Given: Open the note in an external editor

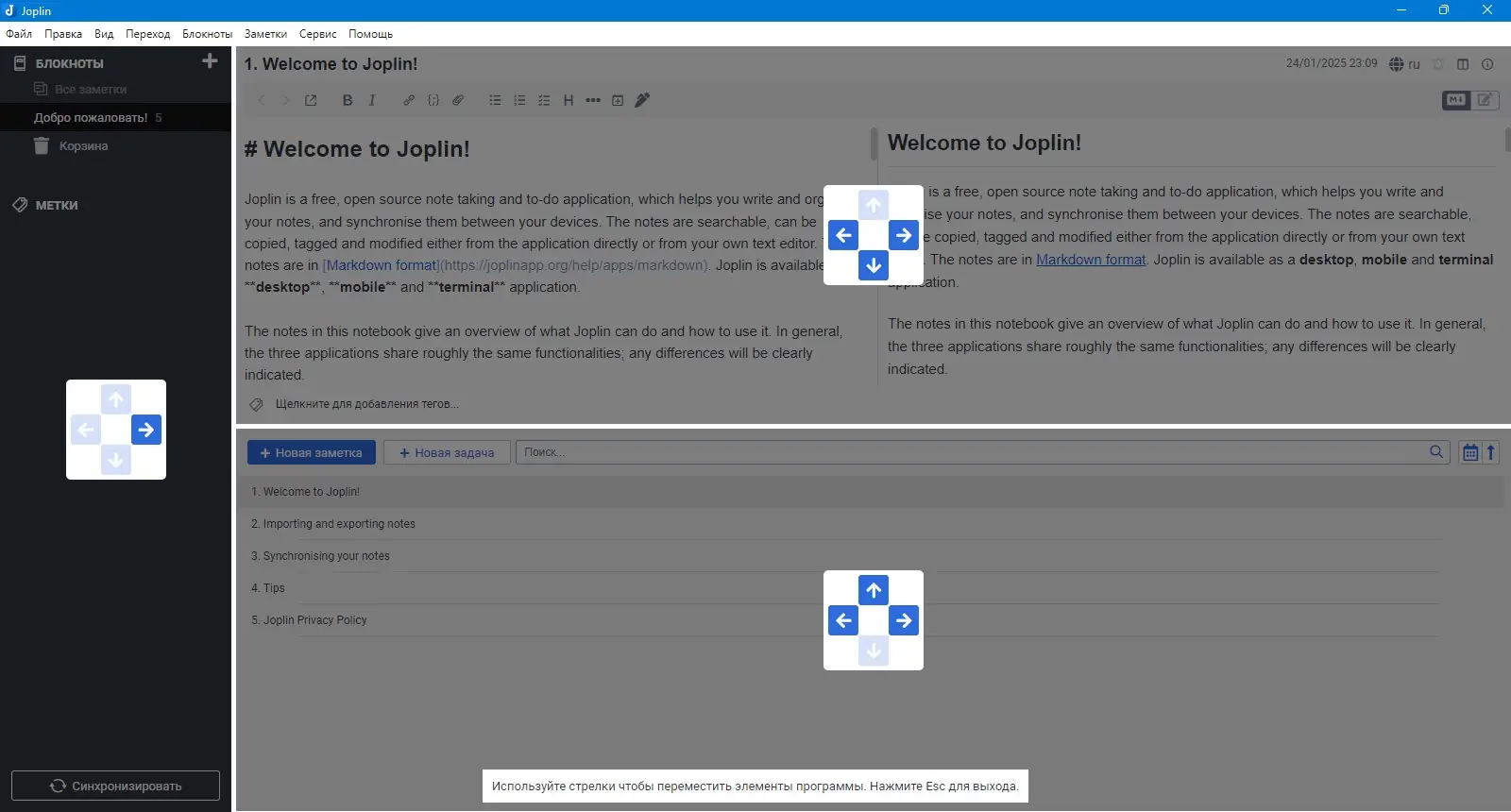Looking at the screenshot, I should [311, 100].
